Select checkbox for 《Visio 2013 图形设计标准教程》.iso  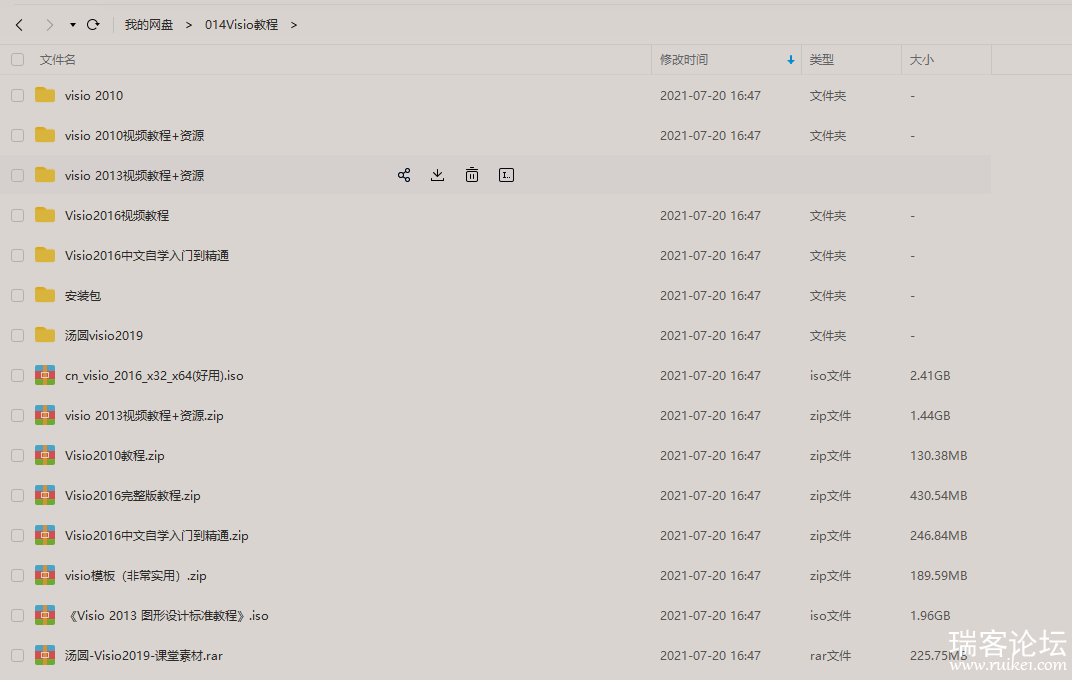tap(18, 616)
